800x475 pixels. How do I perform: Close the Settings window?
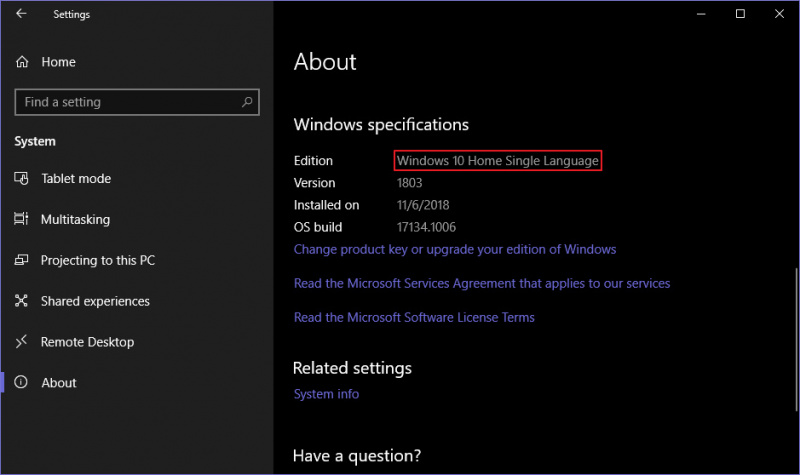779,14
